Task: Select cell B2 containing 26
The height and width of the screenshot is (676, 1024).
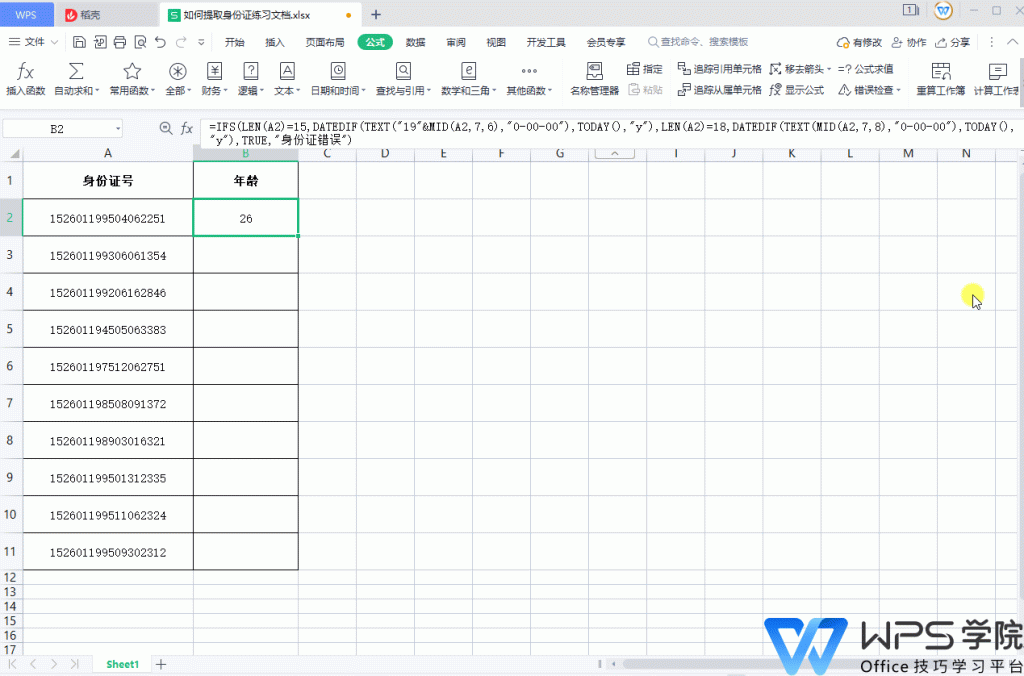Action: [x=246, y=217]
